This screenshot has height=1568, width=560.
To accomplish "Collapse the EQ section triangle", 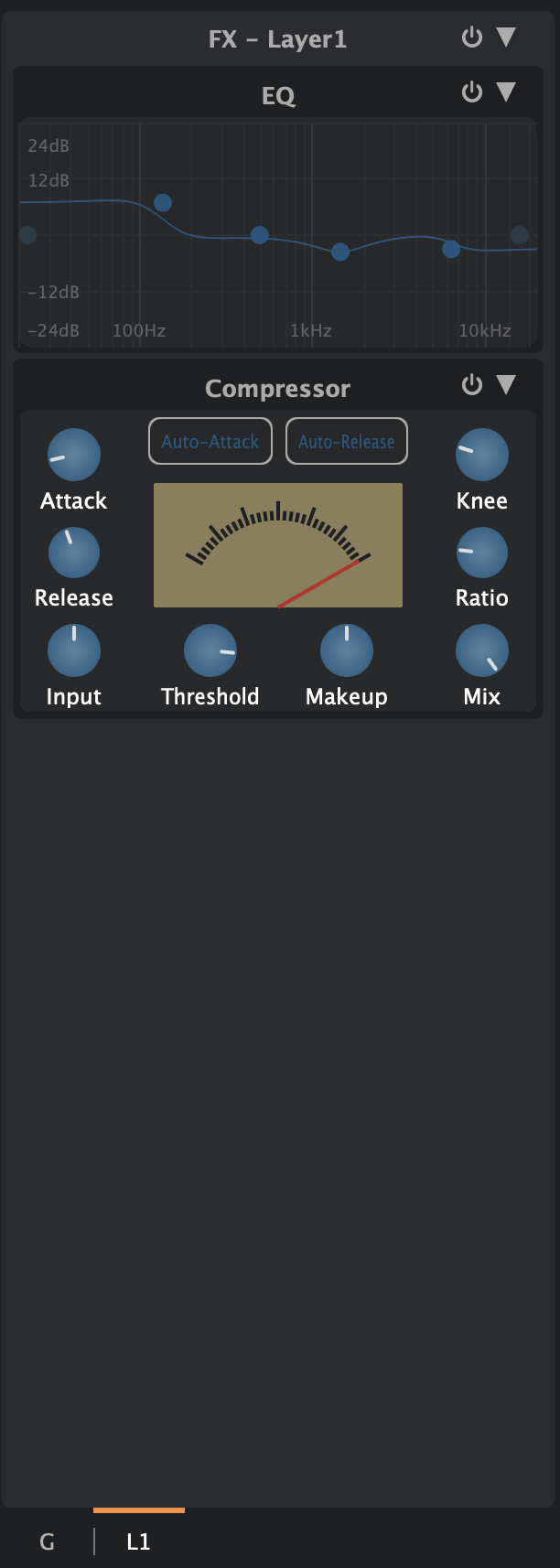I will click(x=506, y=92).
